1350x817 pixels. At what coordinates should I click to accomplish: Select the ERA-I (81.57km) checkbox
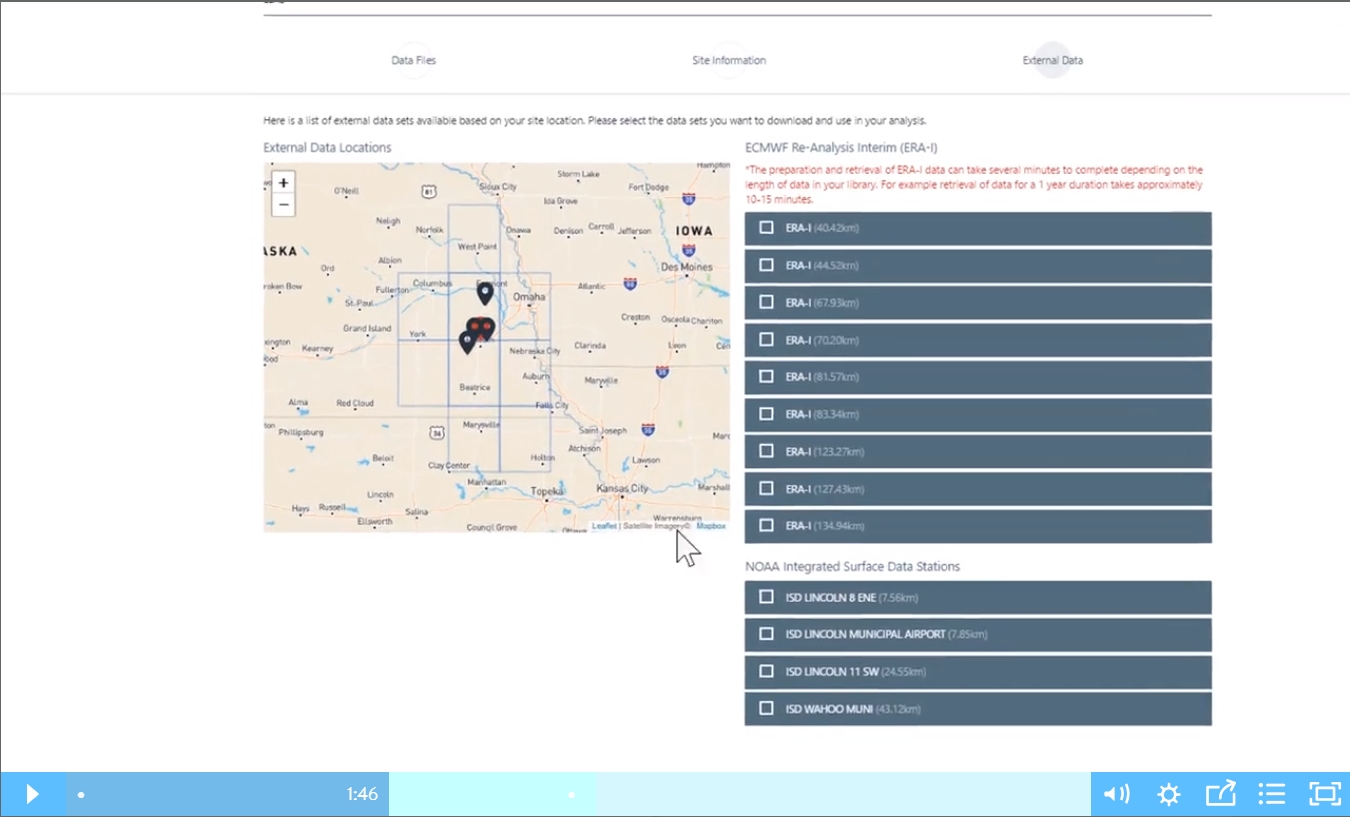coord(766,377)
